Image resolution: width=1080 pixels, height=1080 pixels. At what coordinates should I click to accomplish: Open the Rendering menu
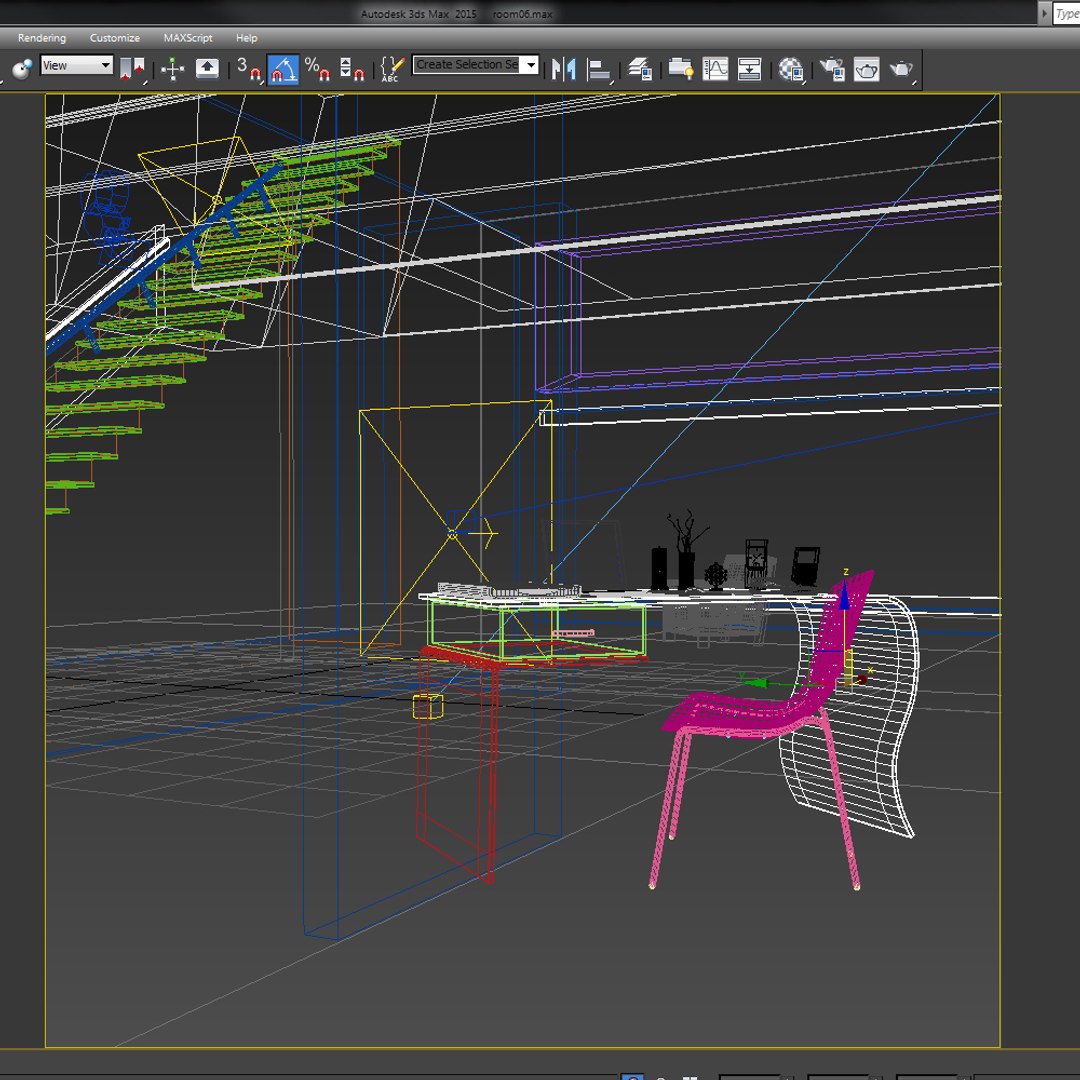point(42,38)
